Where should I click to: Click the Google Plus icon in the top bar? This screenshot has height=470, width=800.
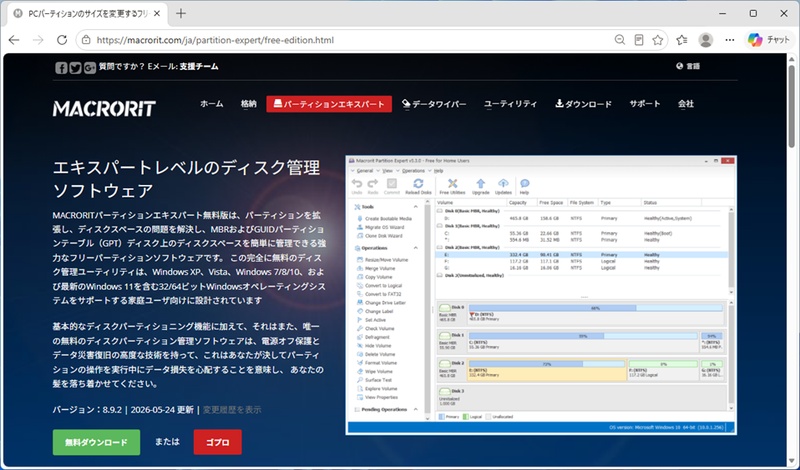(90, 67)
